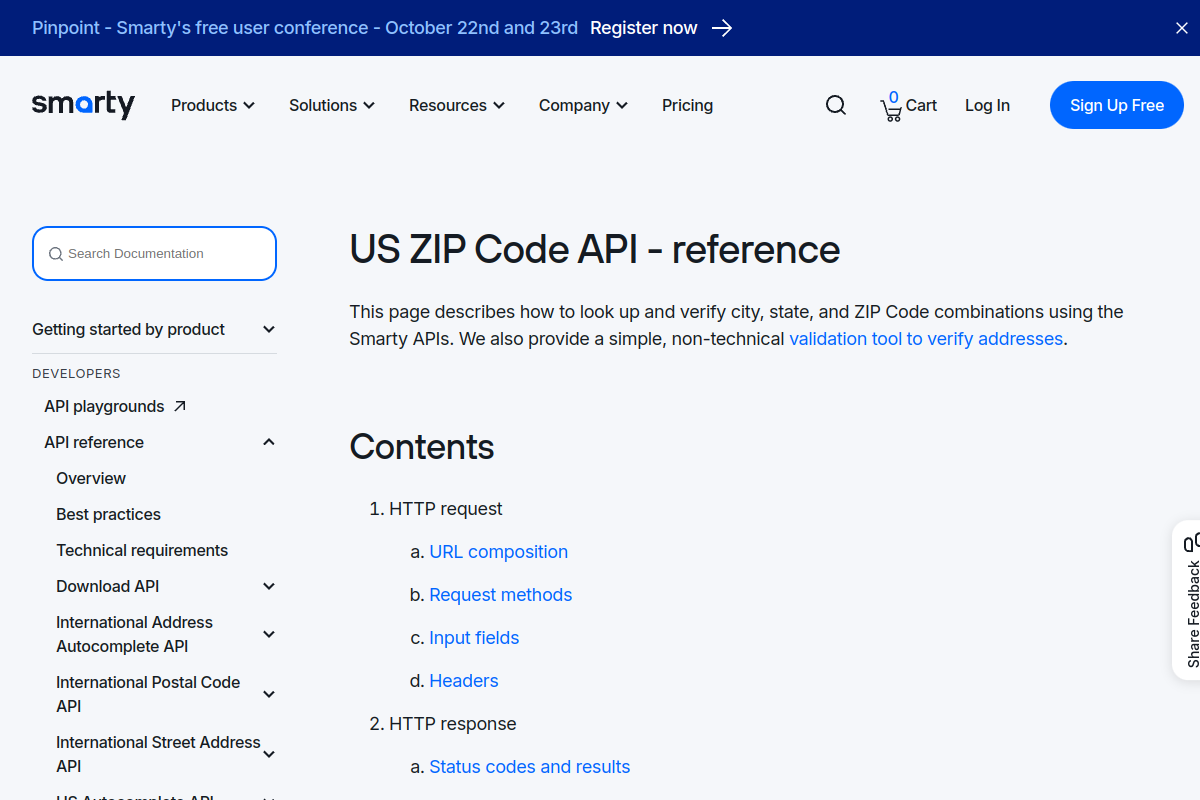Jump to Input fields section
The width and height of the screenshot is (1200, 800).
coord(474,638)
